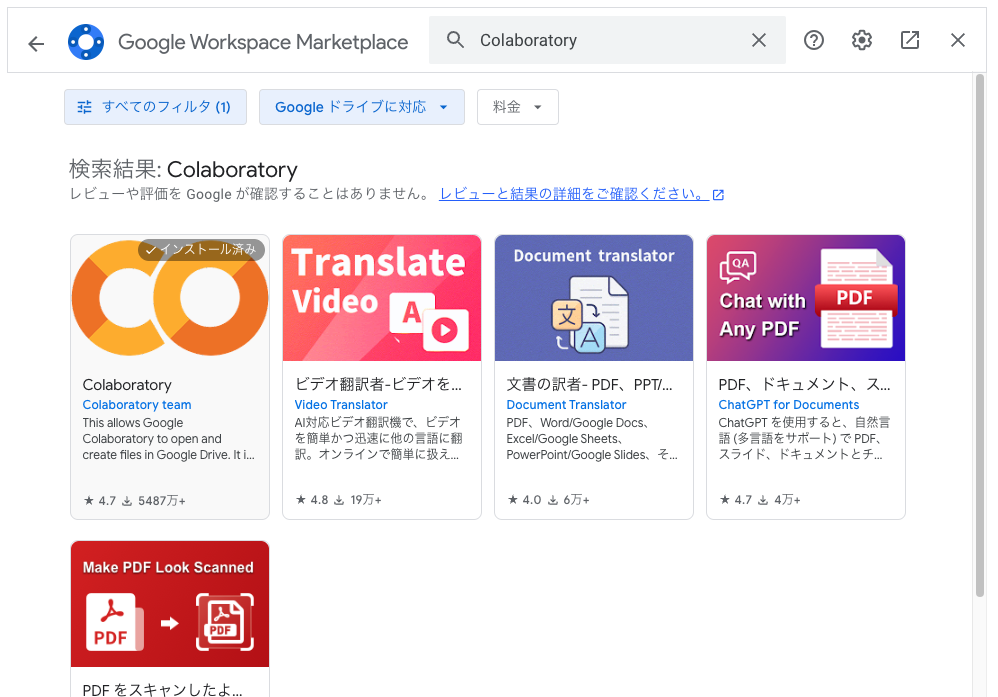
Task: Open Marketplace in a new window
Action: 910,40
